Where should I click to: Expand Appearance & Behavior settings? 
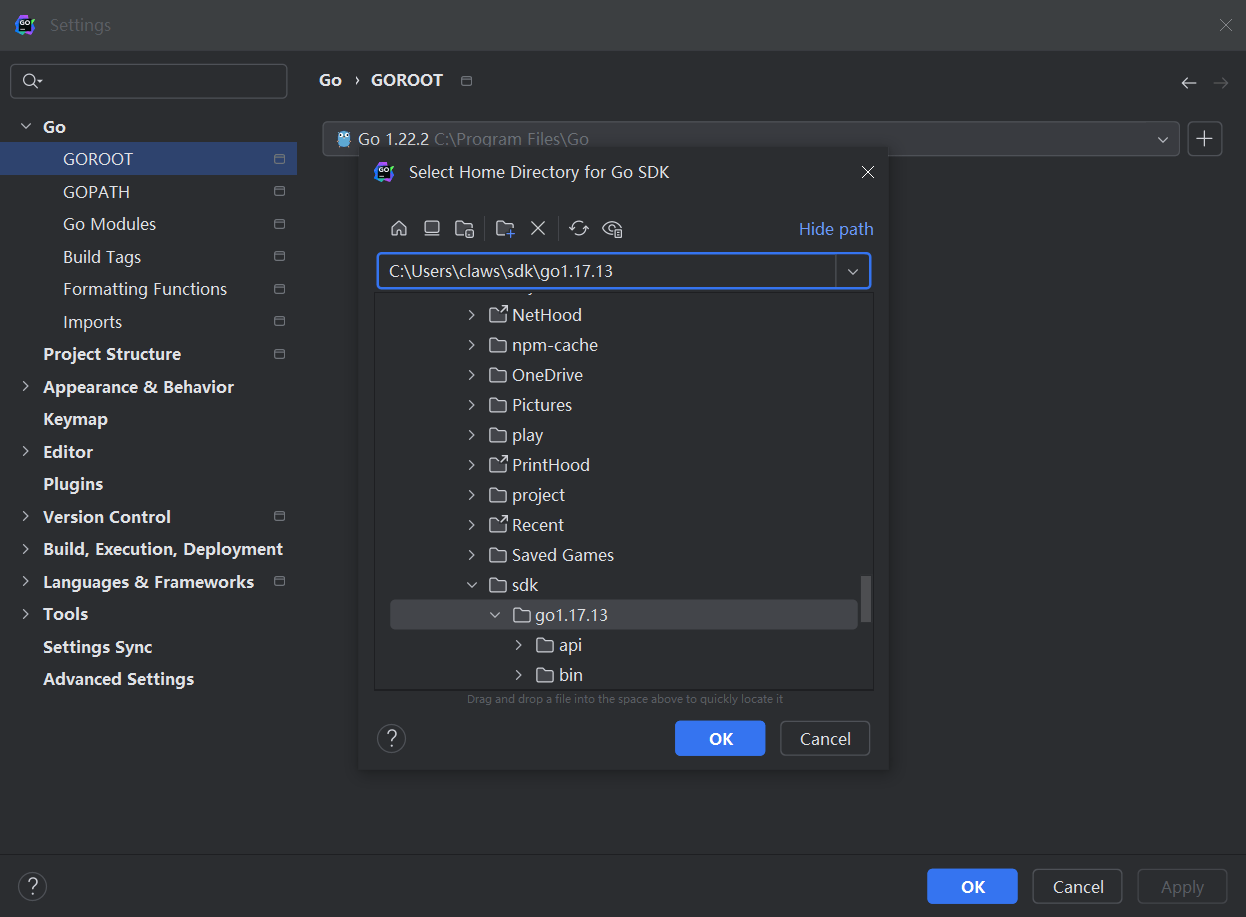(25, 387)
